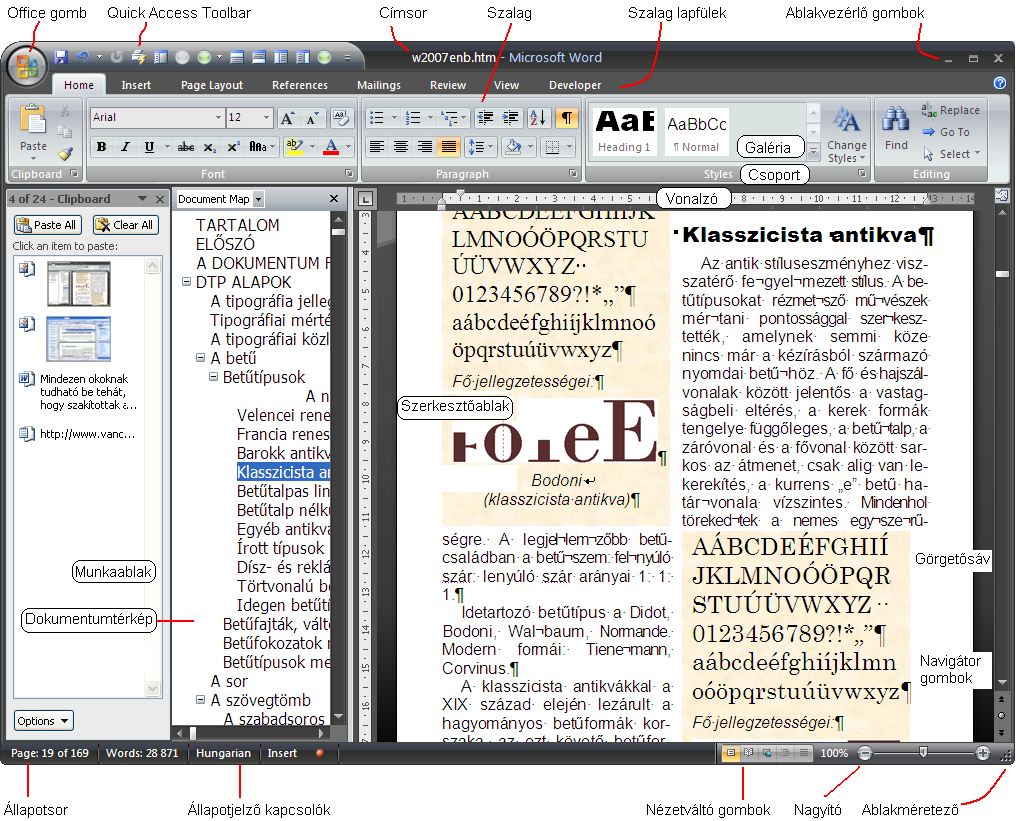Sort text alphabetically
This screenshot has height=821, width=1016.
tap(538, 118)
